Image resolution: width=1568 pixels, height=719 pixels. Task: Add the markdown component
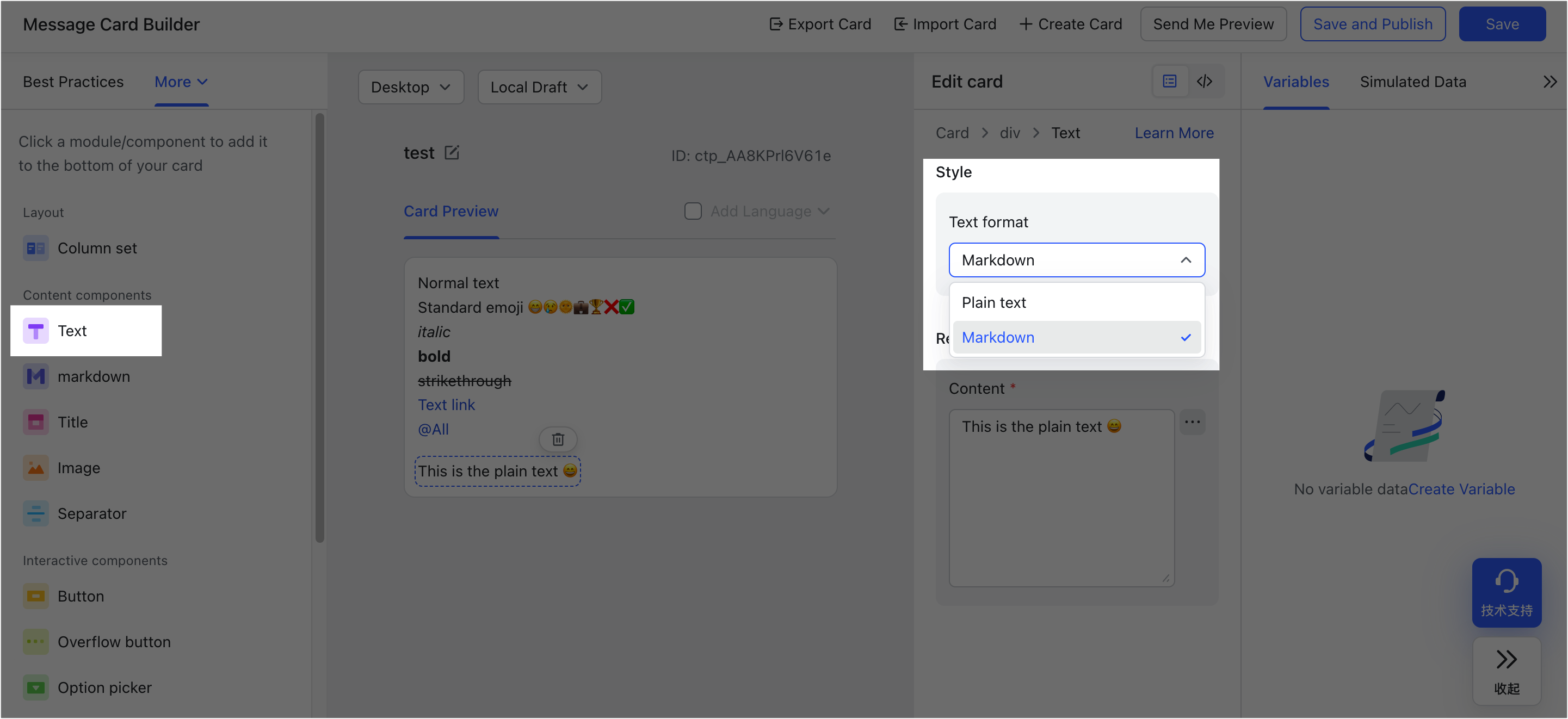tap(77, 376)
